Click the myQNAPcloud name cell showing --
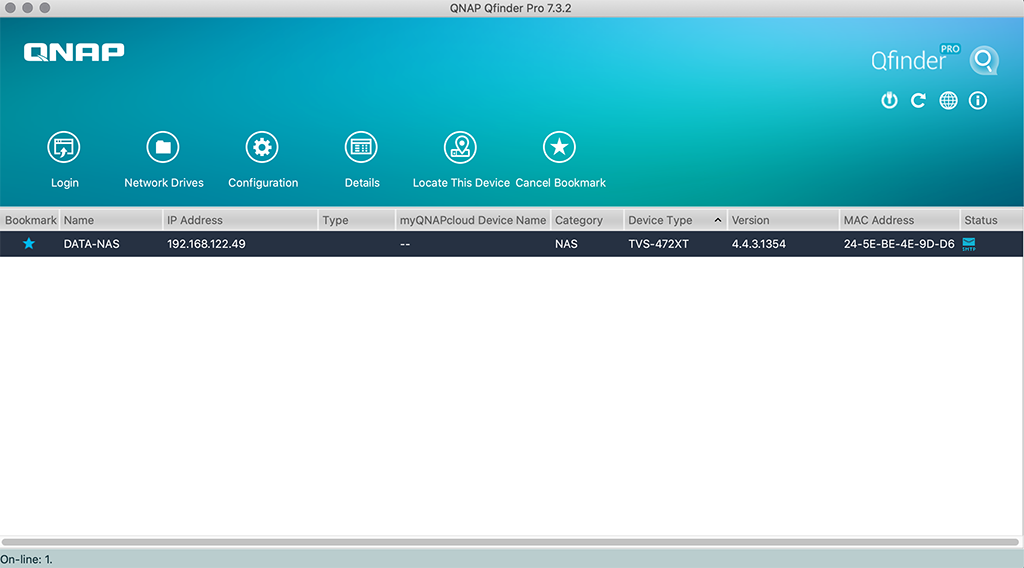Image resolution: width=1024 pixels, height=568 pixels. pyautogui.click(x=405, y=244)
